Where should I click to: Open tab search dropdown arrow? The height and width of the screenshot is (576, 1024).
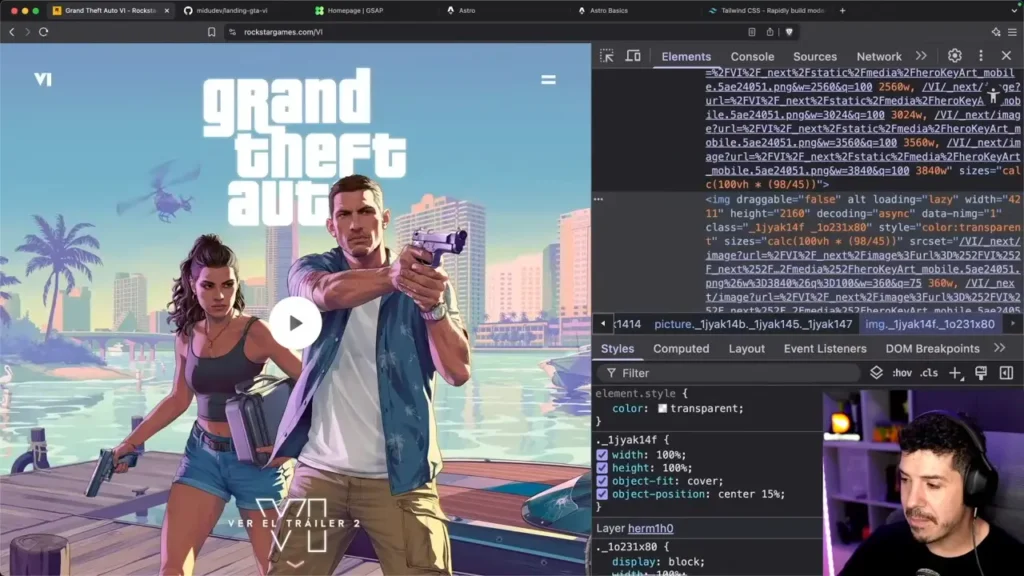(1014, 10)
